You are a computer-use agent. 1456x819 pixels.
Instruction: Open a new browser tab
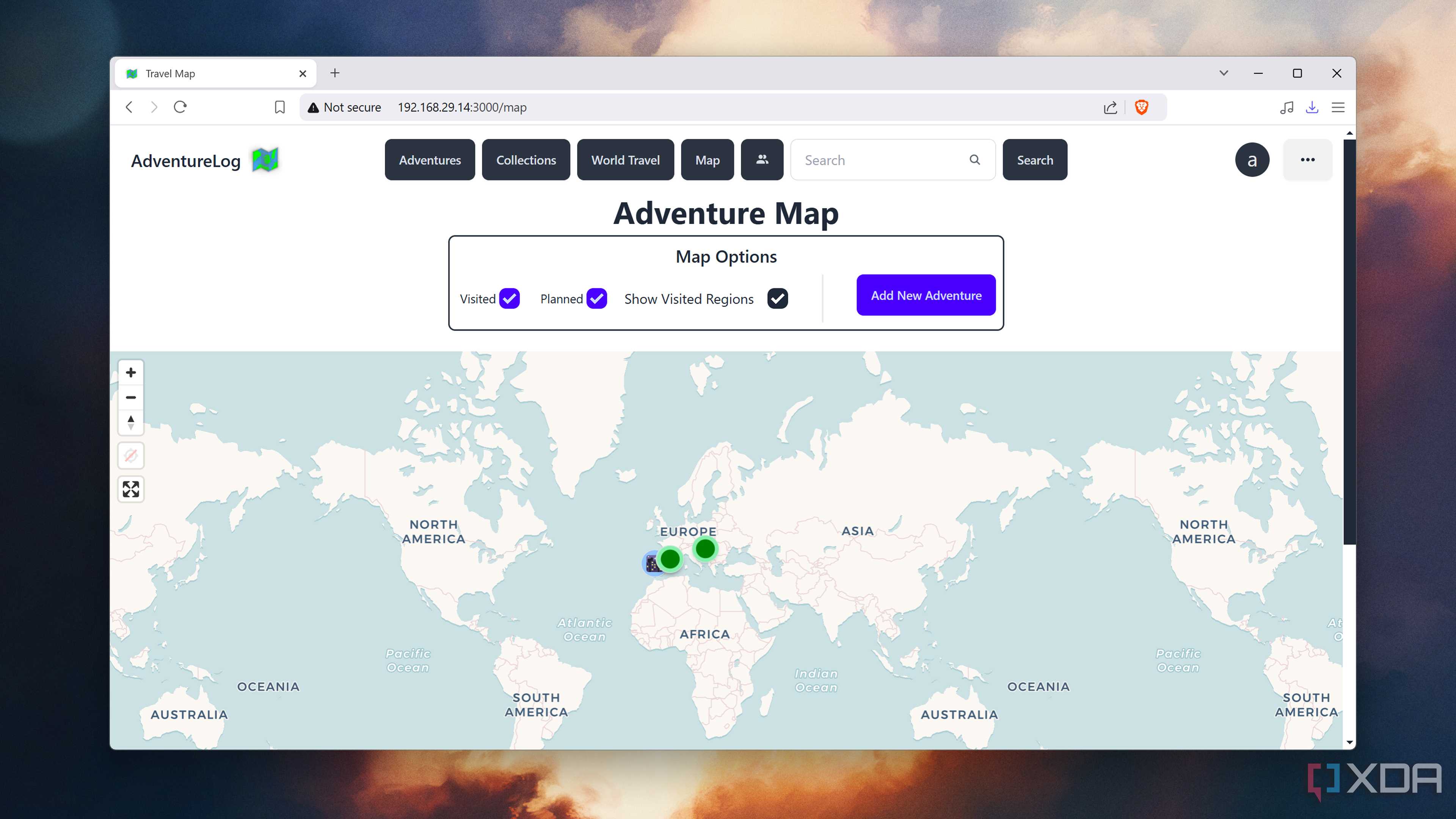click(334, 74)
